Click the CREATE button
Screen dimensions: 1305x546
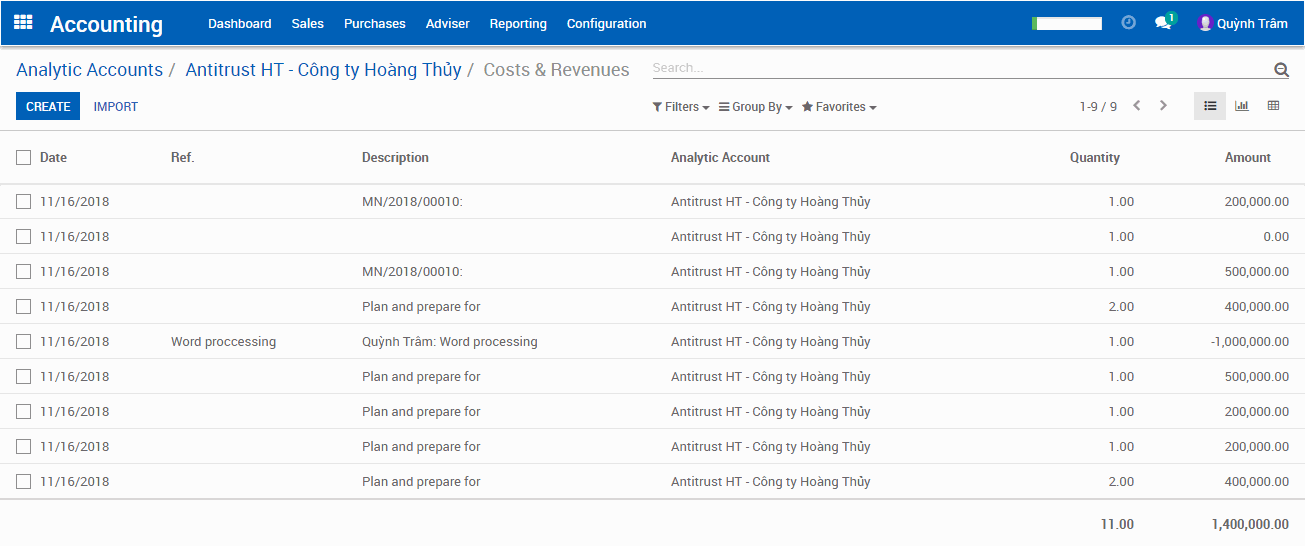pos(48,106)
